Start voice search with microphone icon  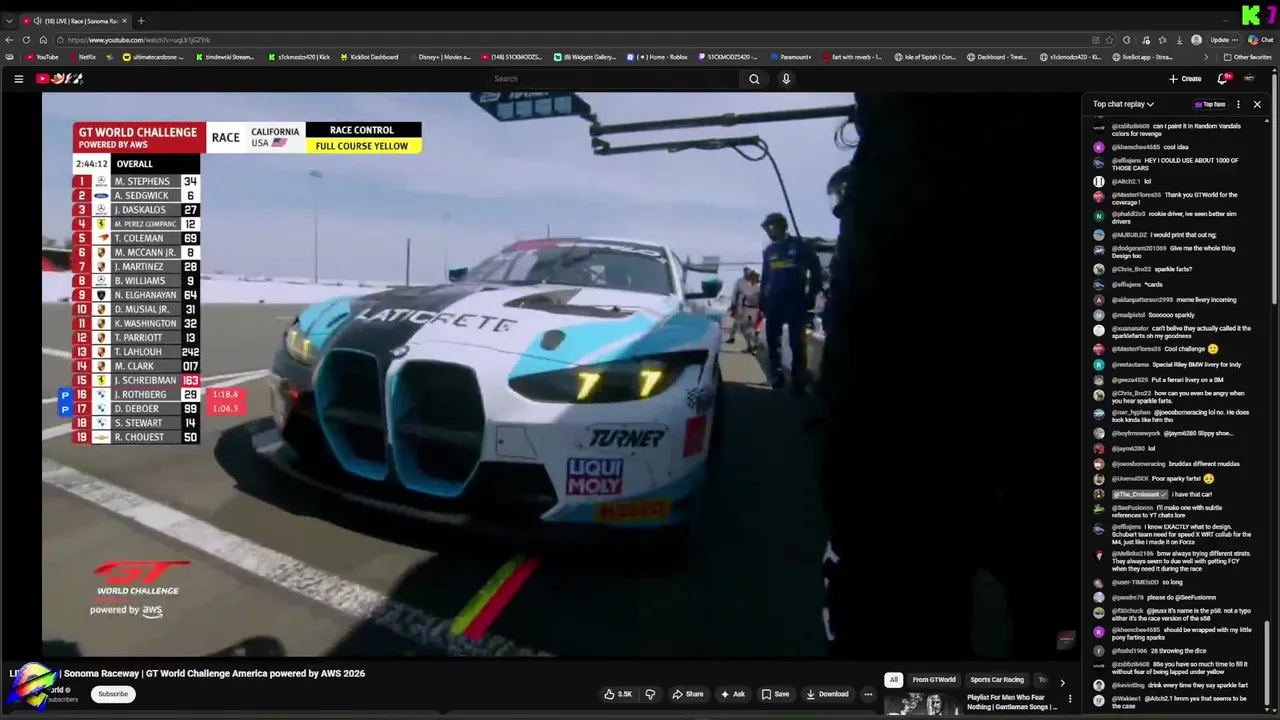point(786,79)
